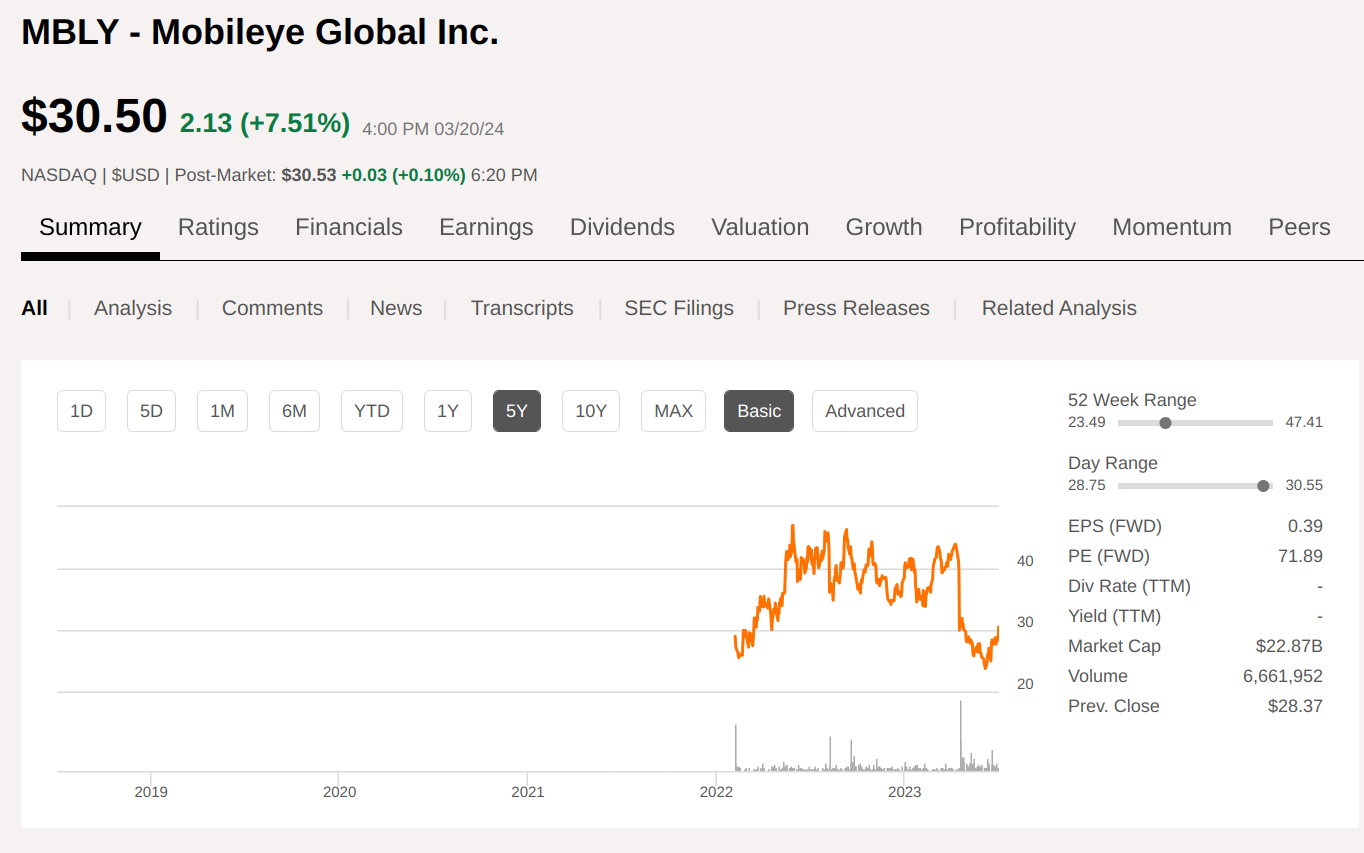Set chart range to 1D
This screenshot has height=853, width=1364.
[x=81, y=411]
